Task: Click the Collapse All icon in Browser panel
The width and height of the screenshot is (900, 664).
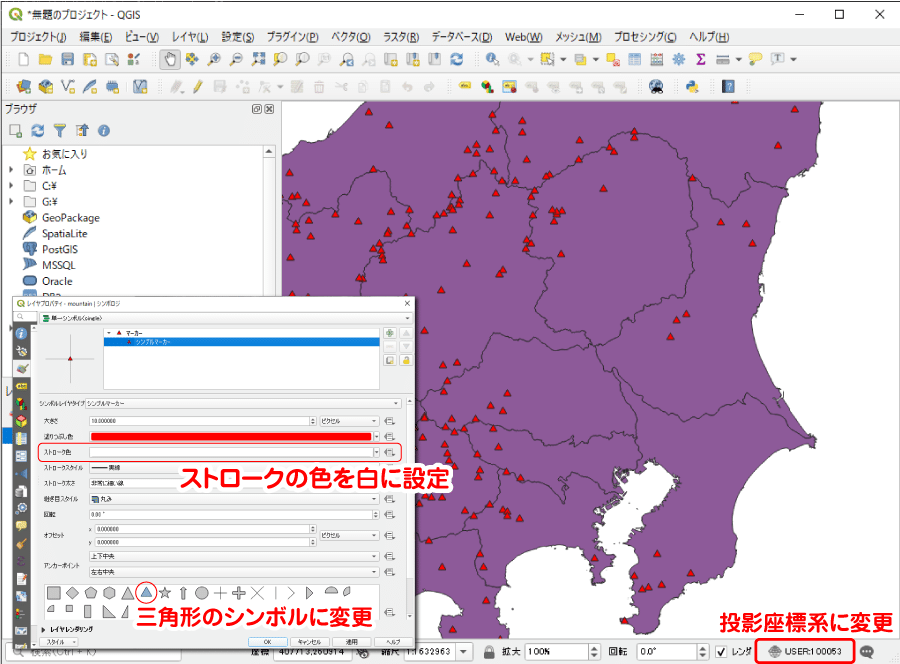Action: (82, 131)
